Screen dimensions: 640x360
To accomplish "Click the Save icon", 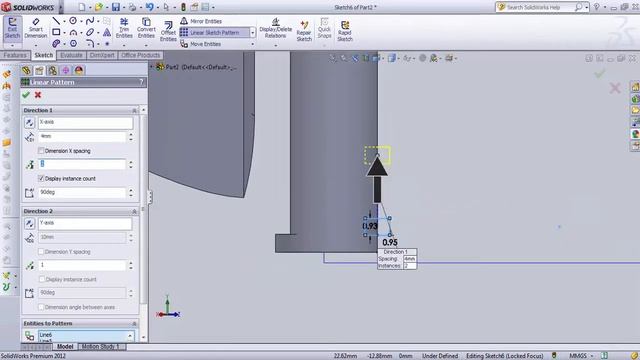I will [116, 7].
